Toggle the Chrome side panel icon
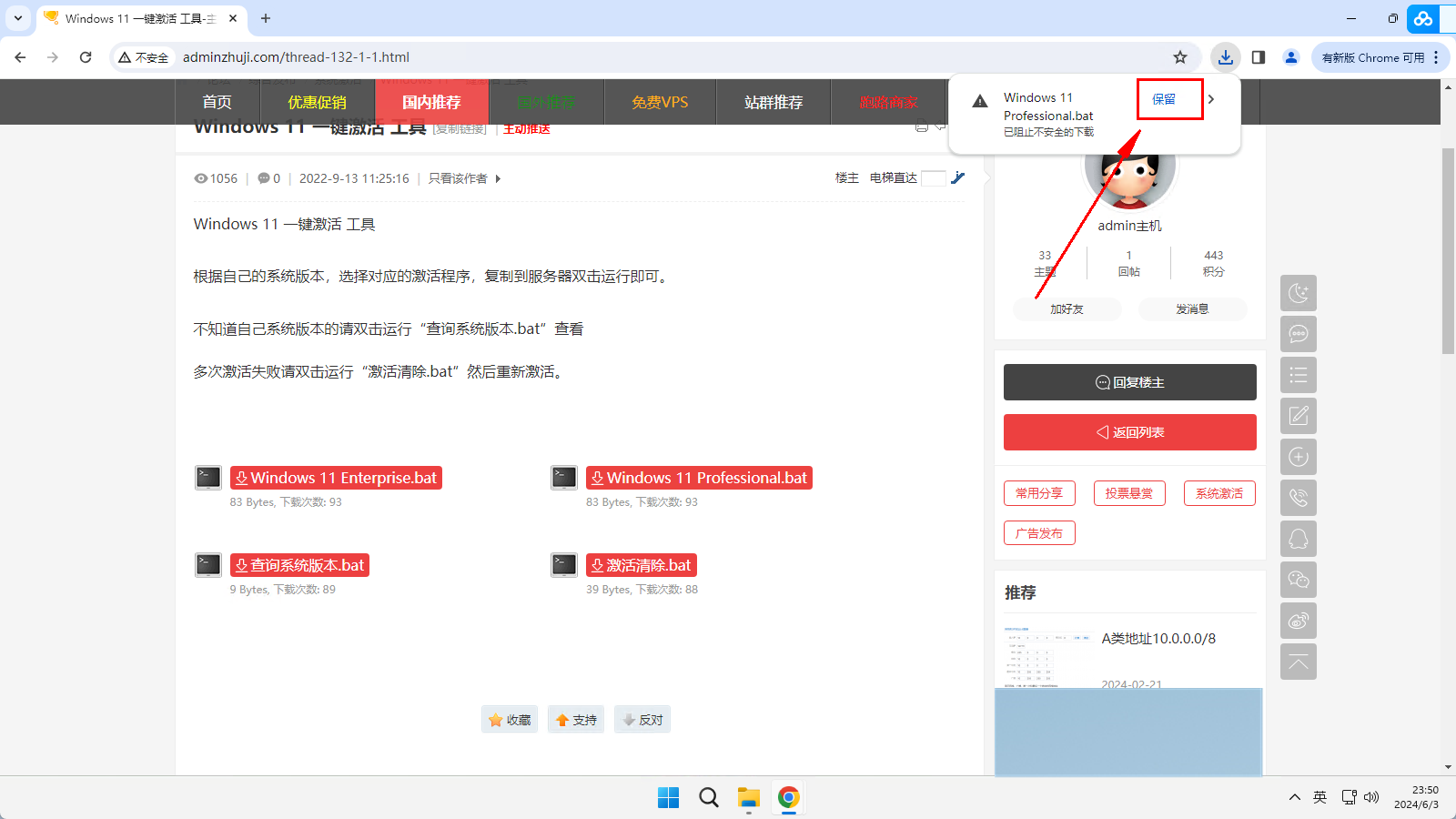 pyautogui.click(x=1259, y=57)
